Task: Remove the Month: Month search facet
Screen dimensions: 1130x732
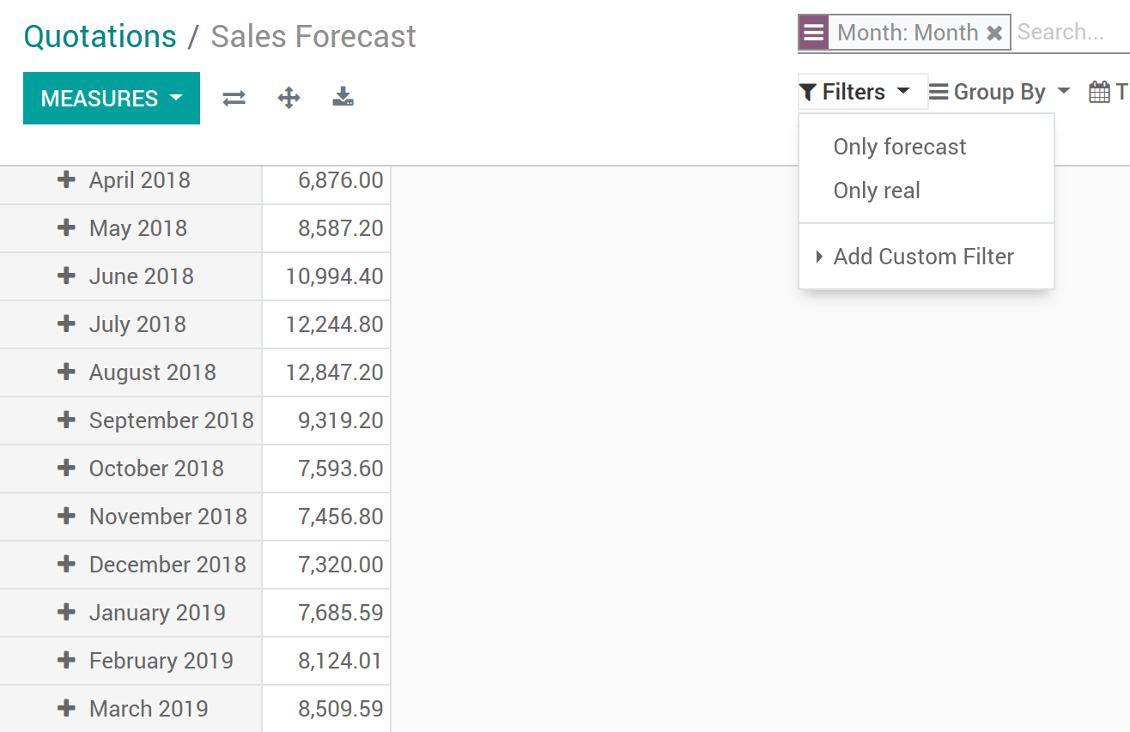Action: [995, 33]
